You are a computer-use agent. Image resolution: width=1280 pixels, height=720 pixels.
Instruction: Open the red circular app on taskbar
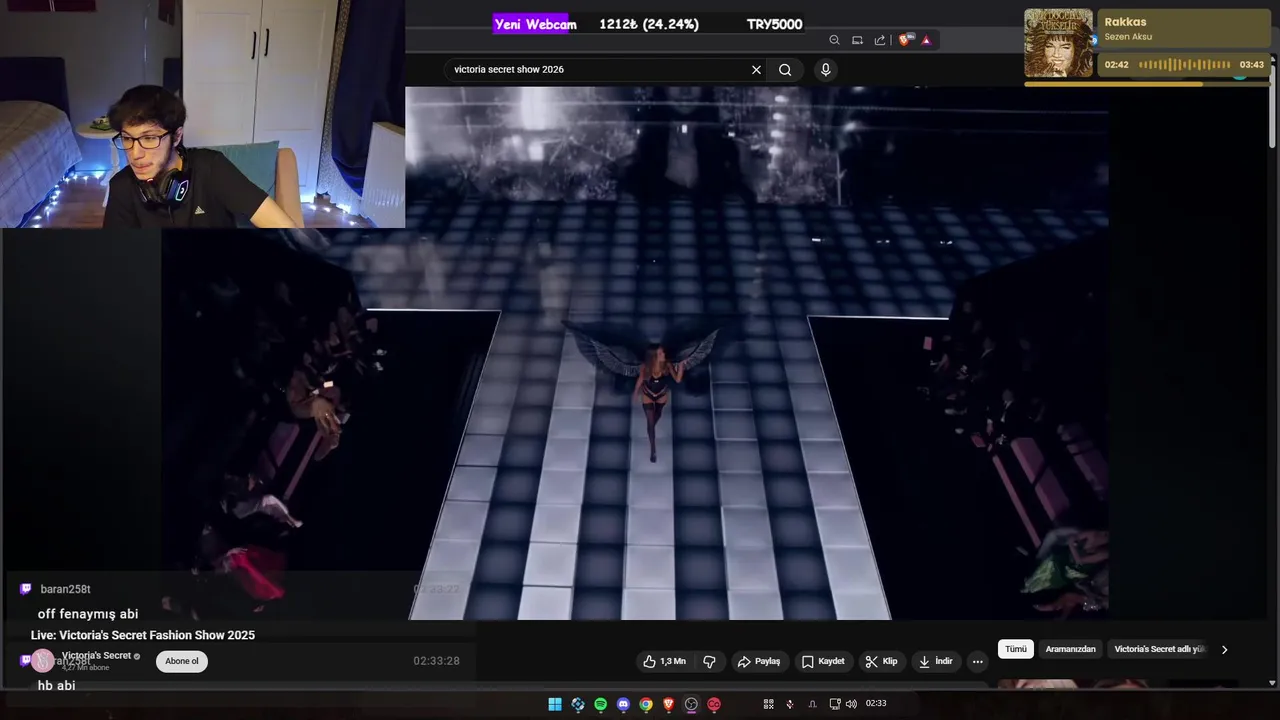[x=714, y=704]
